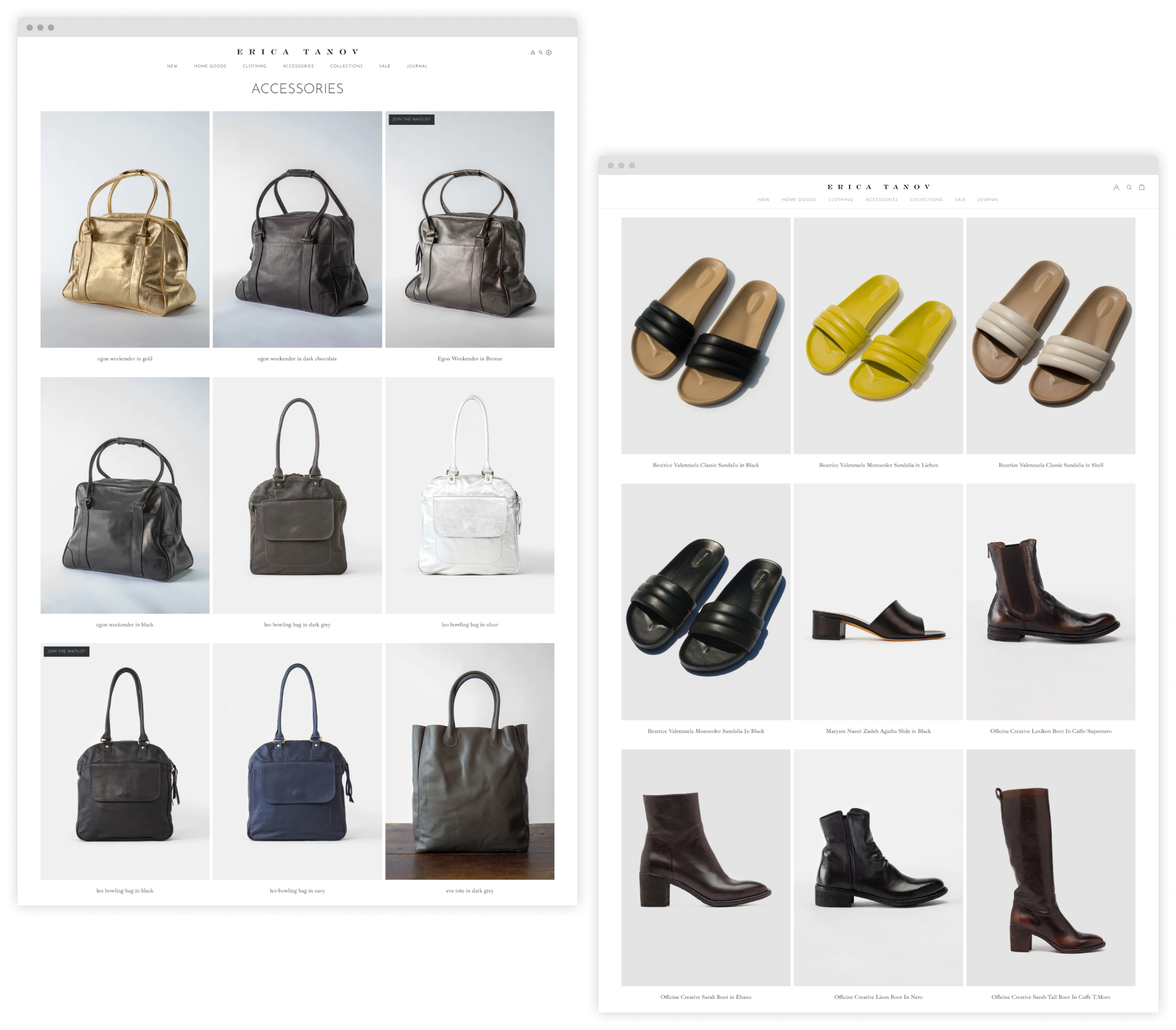Open 'Maryam Nassir Zadeh Agatha Slide in Black' link

click(x=878, y=731)
